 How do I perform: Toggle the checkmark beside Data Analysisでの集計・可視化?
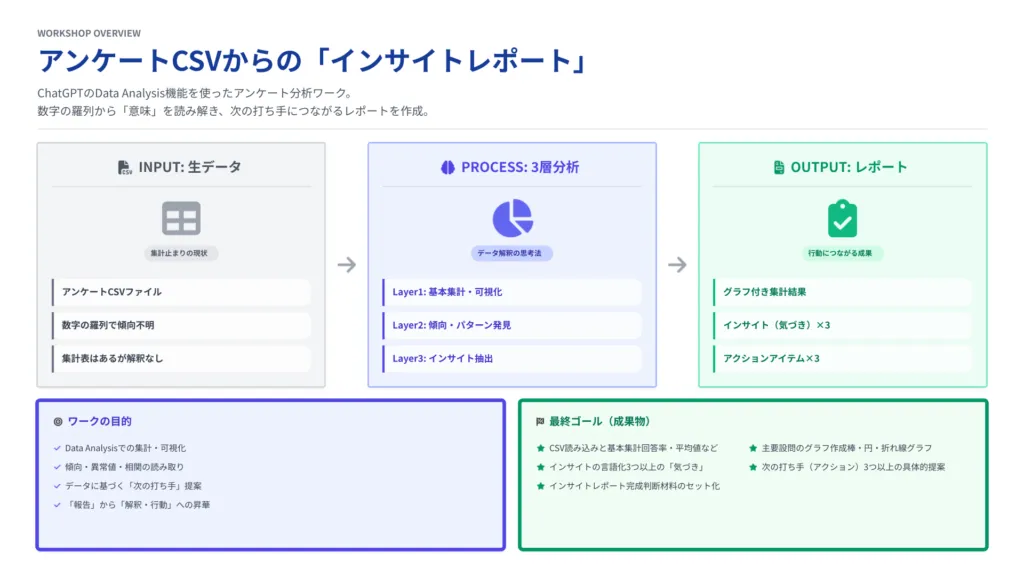57,450
